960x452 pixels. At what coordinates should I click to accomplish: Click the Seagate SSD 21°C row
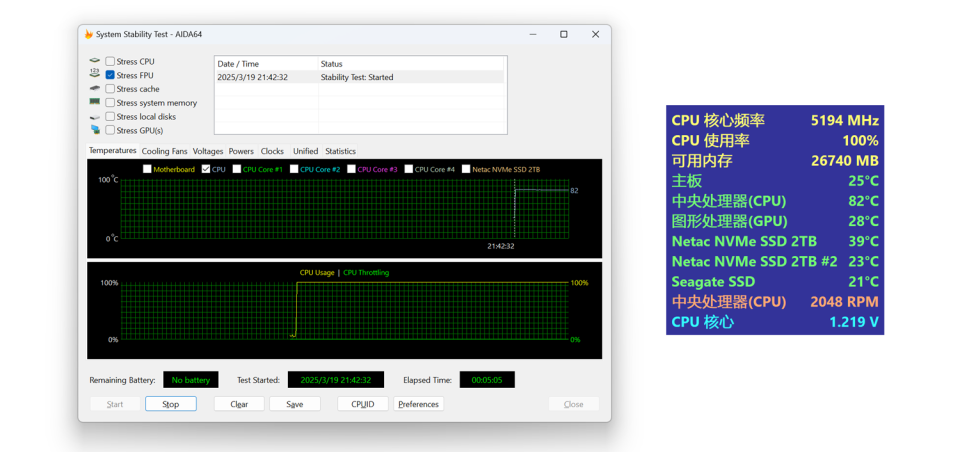[775, 282]
